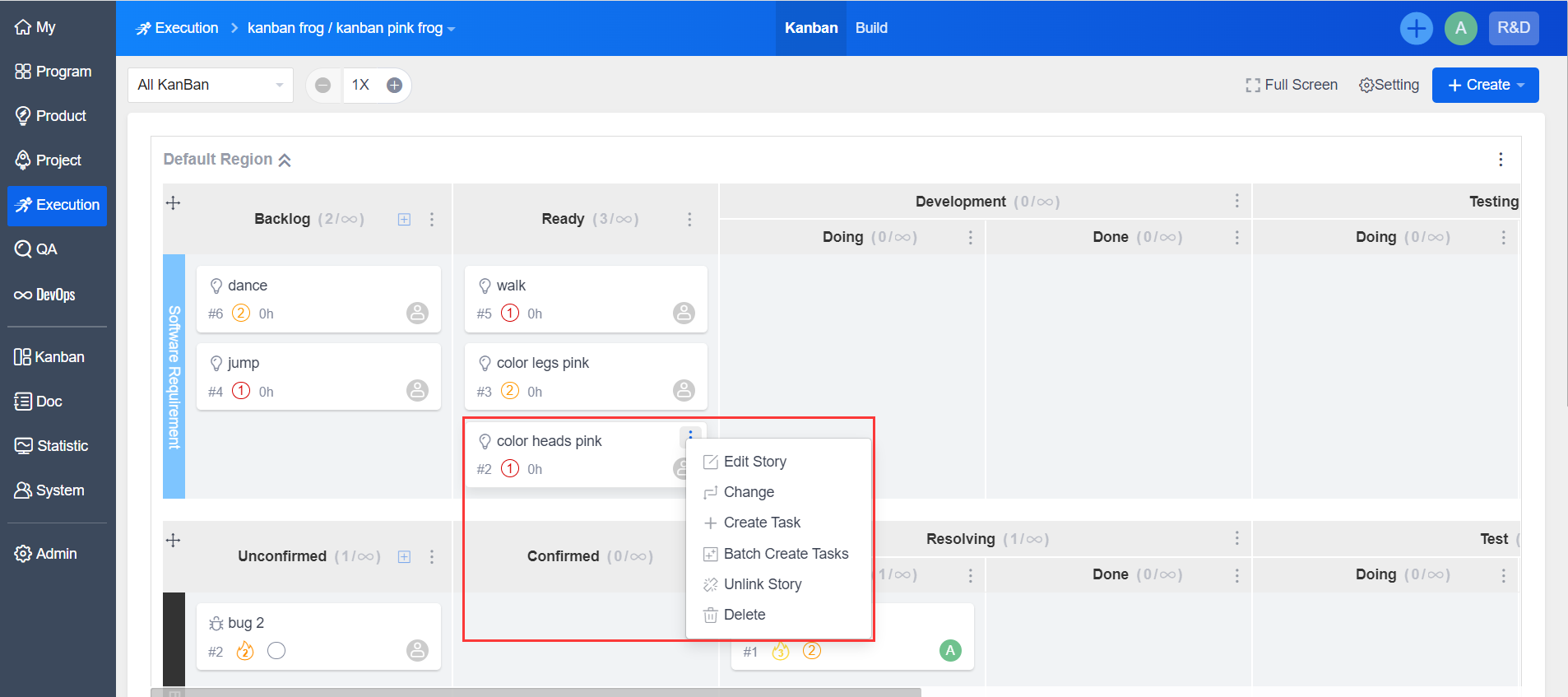Viewport: 1568px width, 697px height.
Task: Switch to the Build tab
Action: [x=871, y=28]
